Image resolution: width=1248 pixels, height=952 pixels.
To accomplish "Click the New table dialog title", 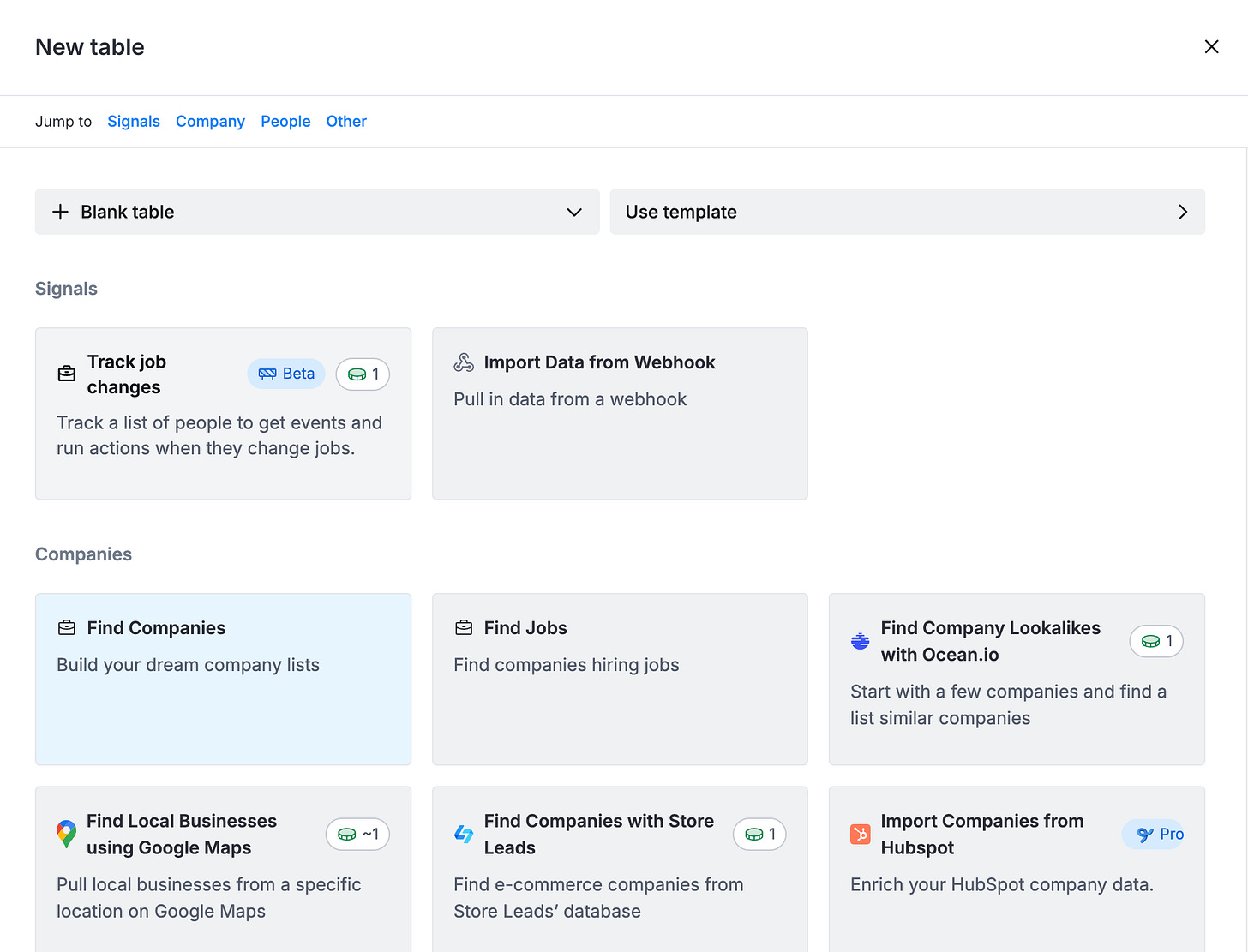I will point(90,47).
